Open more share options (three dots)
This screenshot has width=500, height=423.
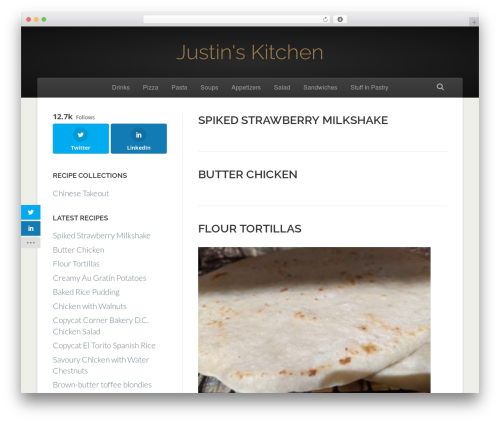31,242
